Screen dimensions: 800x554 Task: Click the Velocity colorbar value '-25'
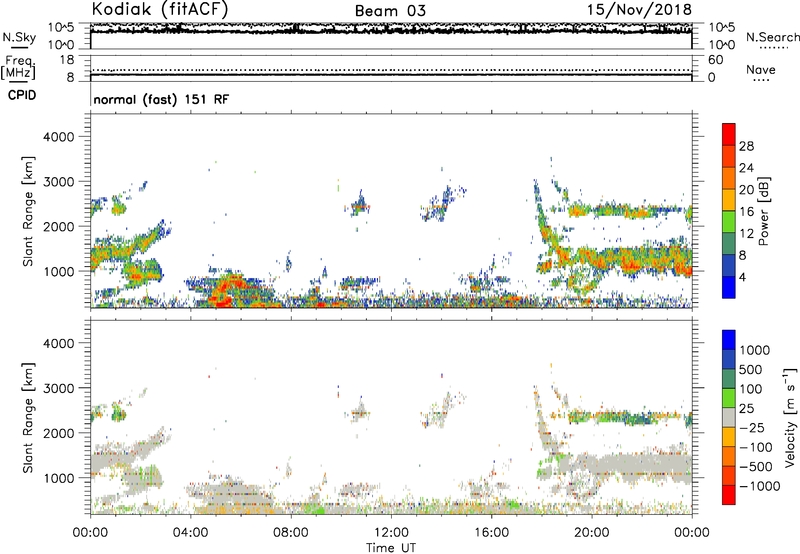(x=752, y=427)
